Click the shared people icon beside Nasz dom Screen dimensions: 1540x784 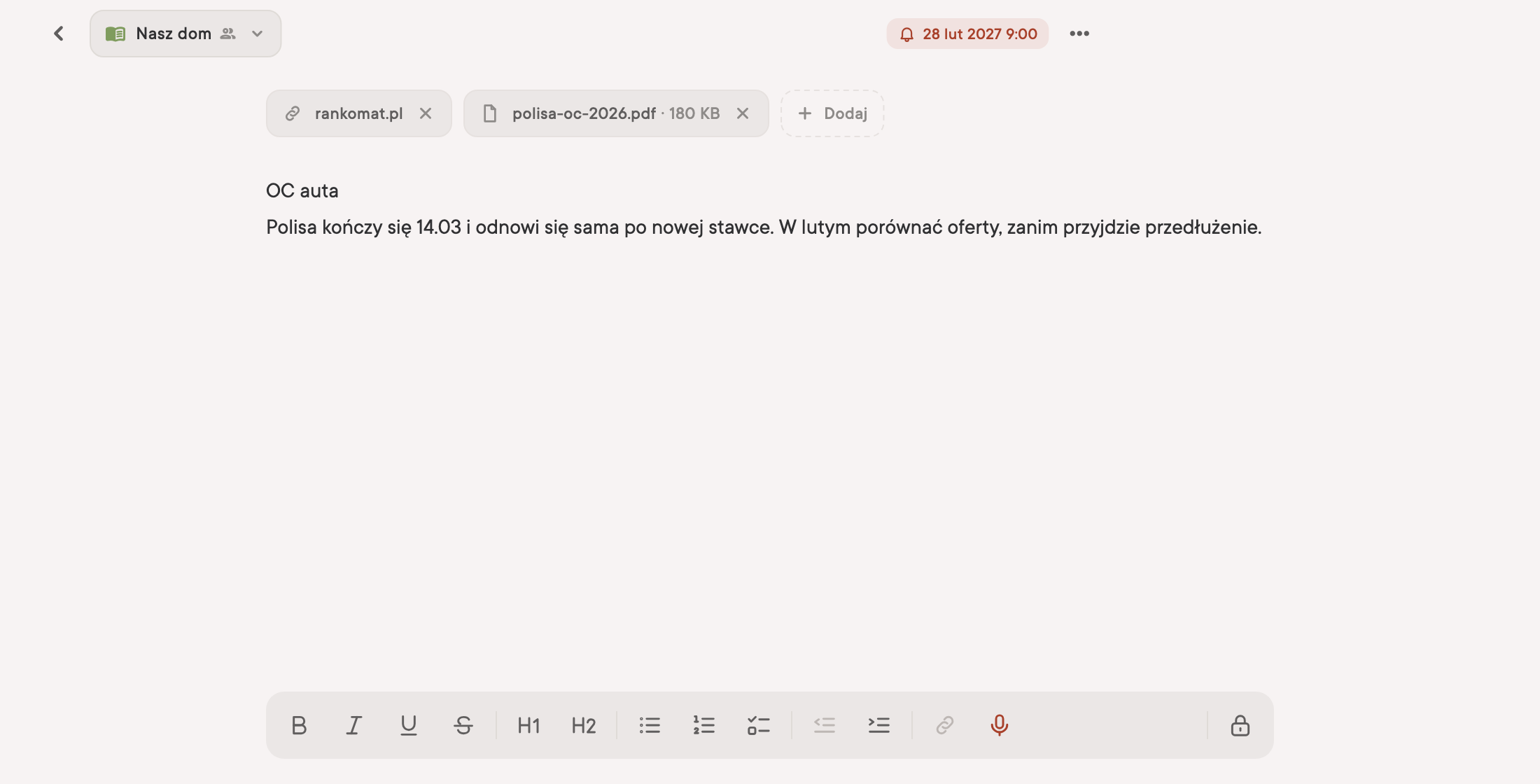[228, 34]
